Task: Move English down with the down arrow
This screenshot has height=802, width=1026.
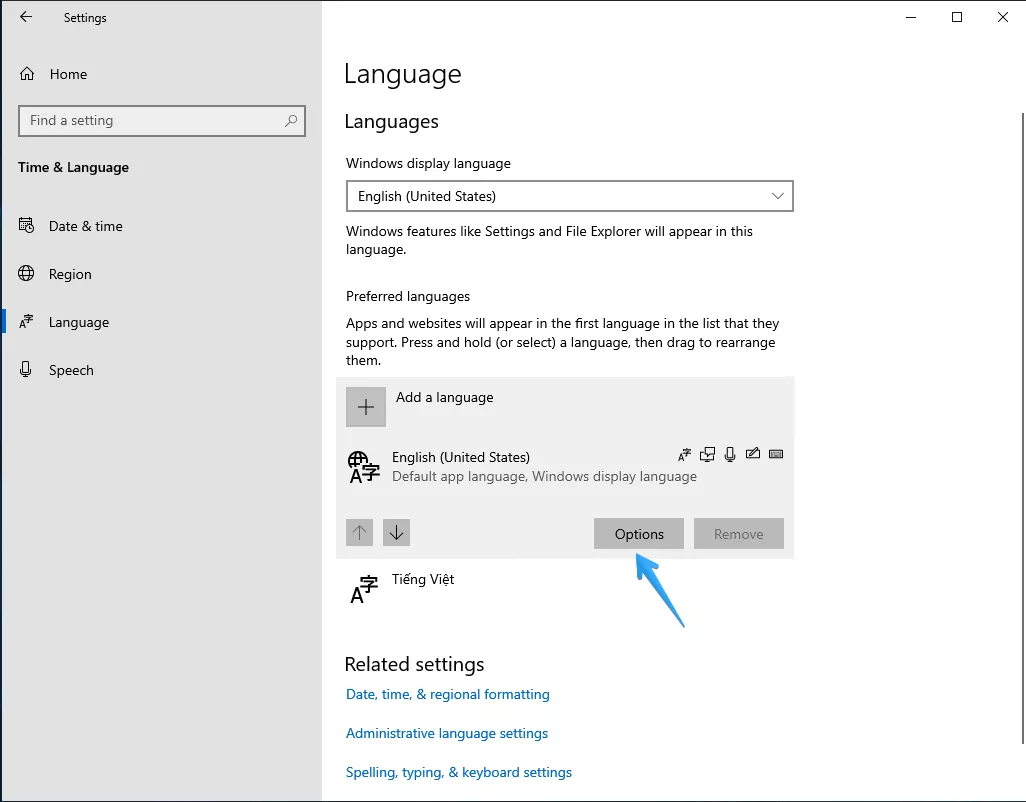Action: (x=396, y=533)
